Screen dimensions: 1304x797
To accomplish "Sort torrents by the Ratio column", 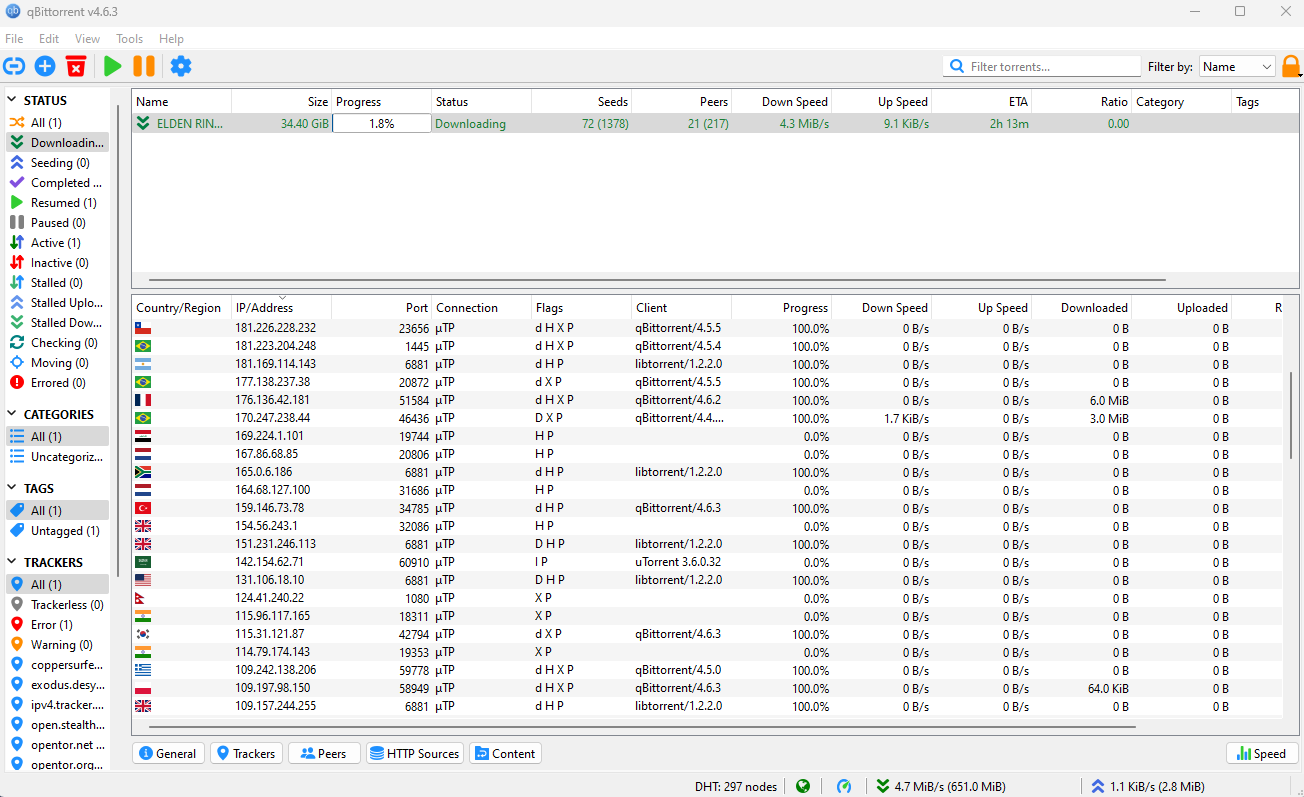I will pyautogui.click(x=1081, y=102).
